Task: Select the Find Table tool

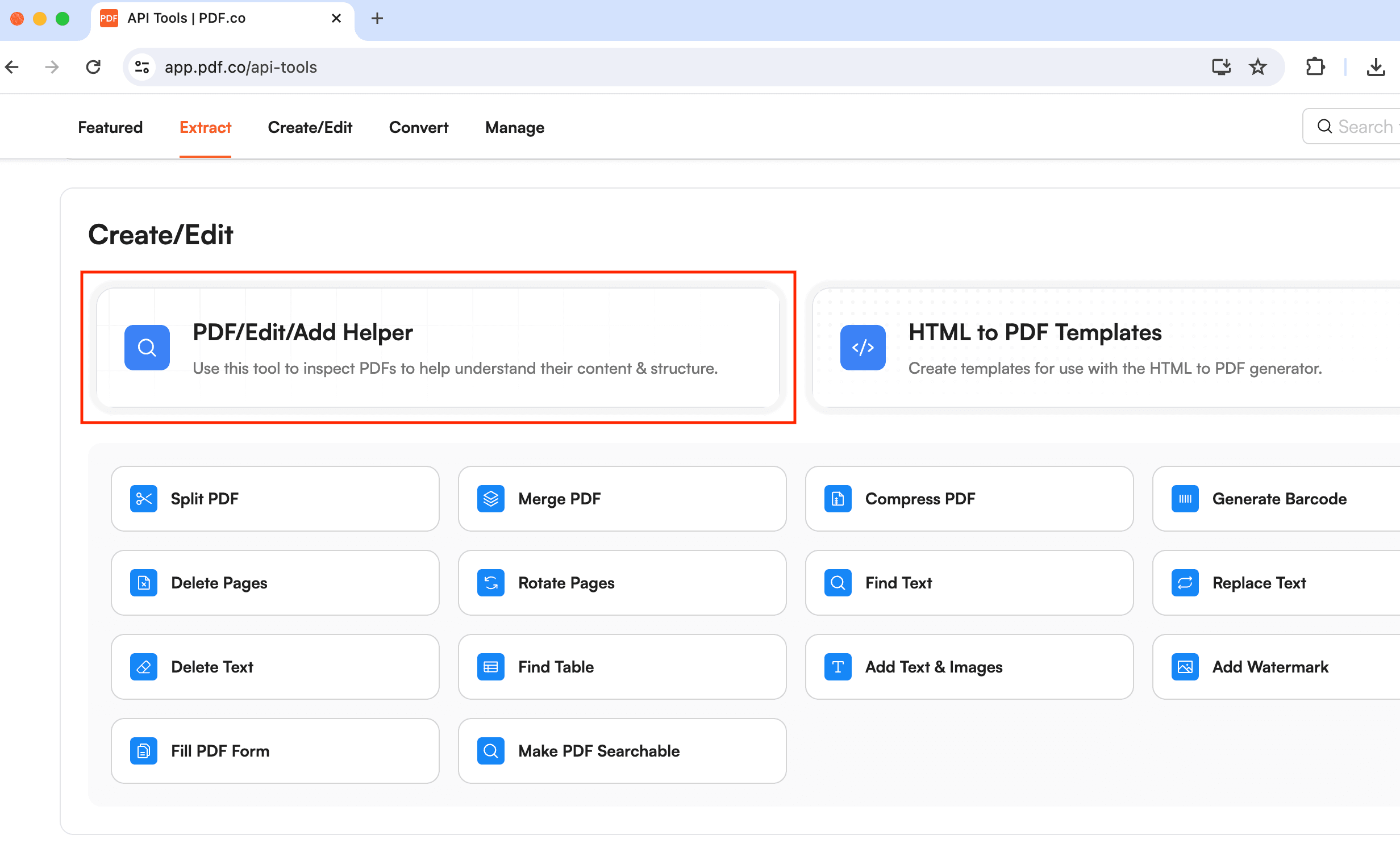Action: (622, 667)
